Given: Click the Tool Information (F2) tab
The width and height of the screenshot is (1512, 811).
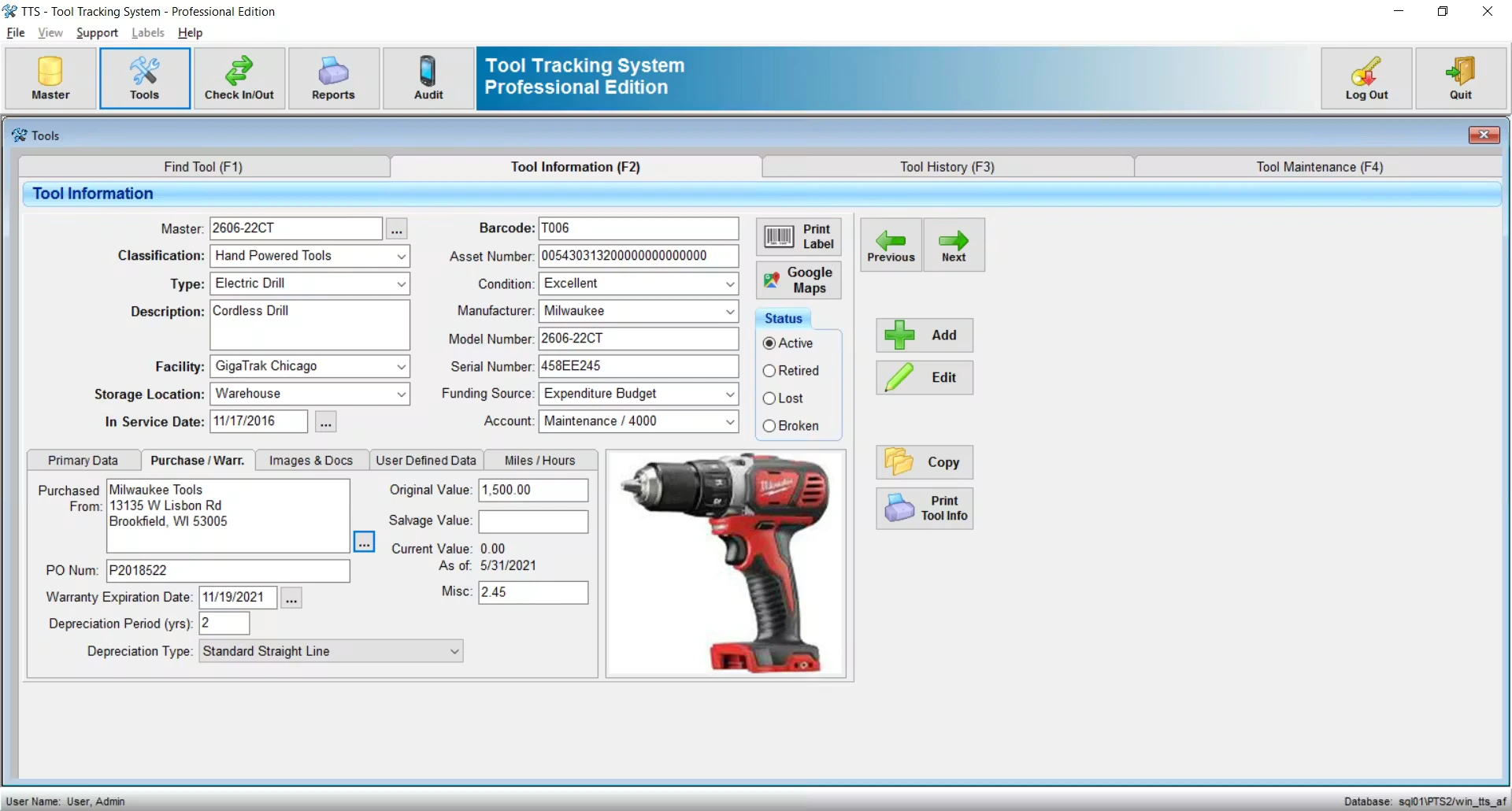Looking at the screenshot, I should click(x=576, y=167).
